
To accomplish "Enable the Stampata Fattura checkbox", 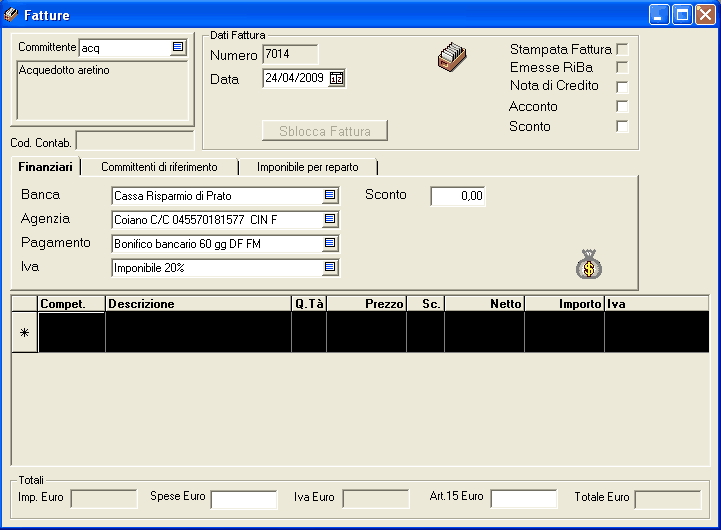I will coord(622,49).
